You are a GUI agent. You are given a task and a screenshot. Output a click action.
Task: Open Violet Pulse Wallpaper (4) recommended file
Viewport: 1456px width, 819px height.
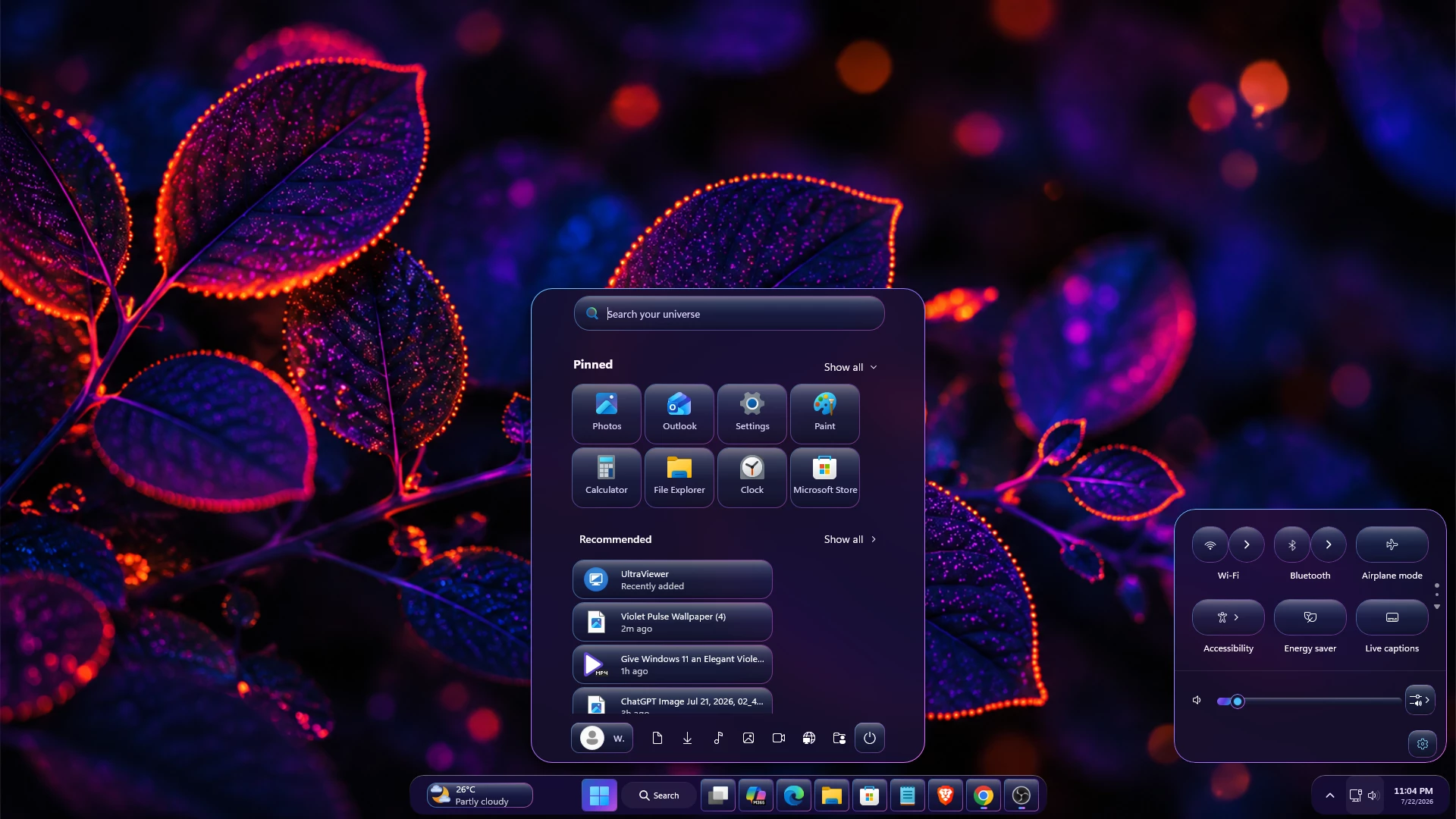(673, 622)
